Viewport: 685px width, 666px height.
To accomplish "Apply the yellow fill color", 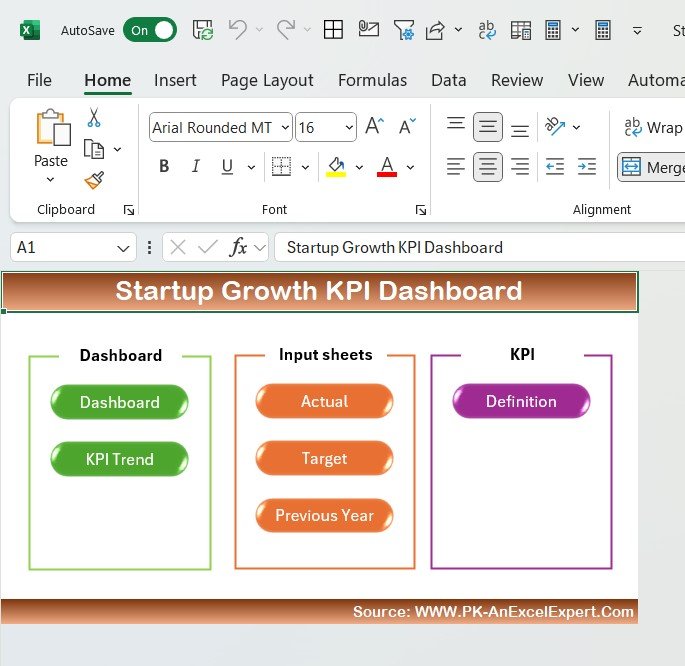I will pyautogui.click(x=336, y=167).
